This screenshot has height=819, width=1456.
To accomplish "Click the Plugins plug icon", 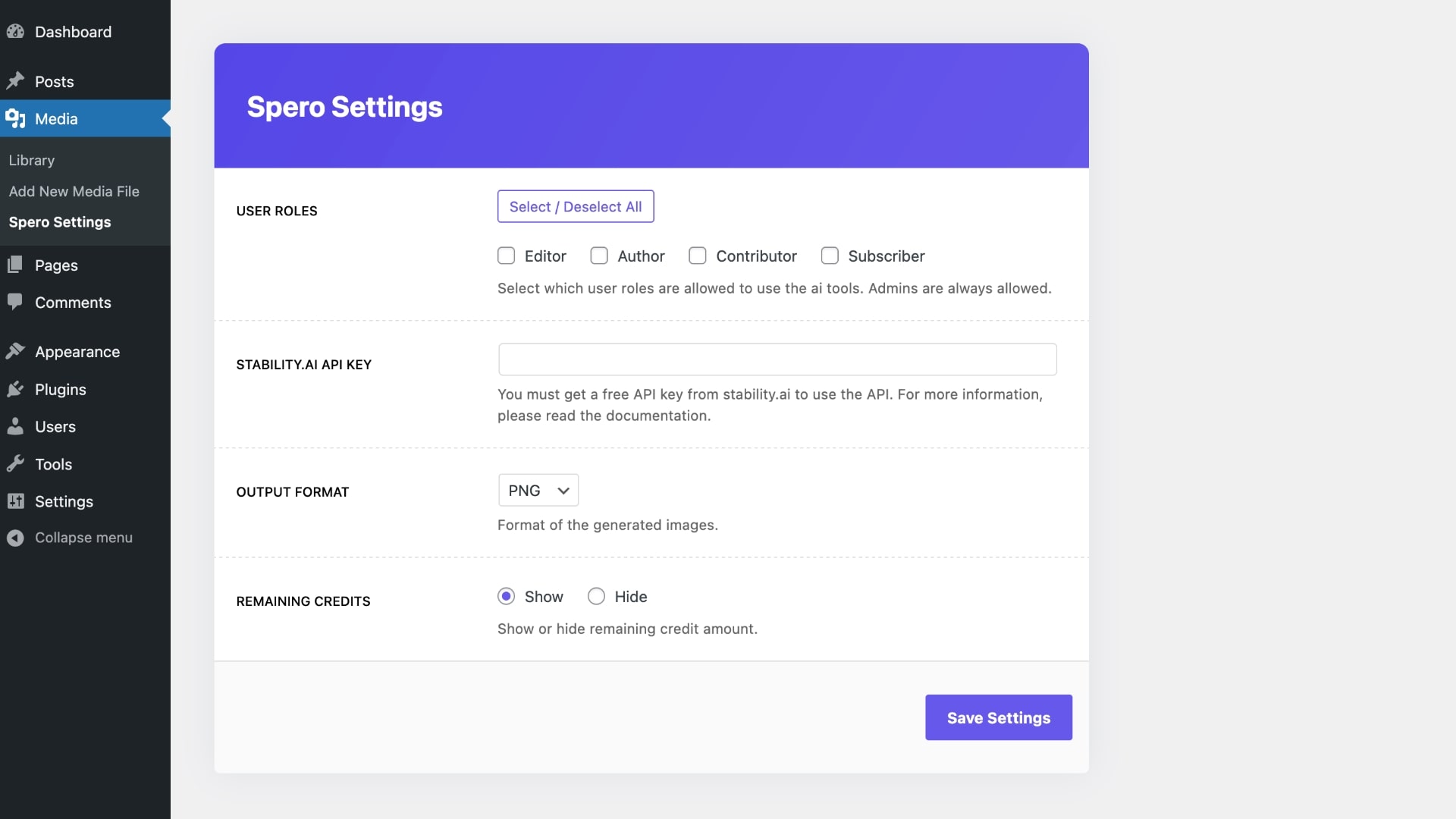I will (15, 389).
